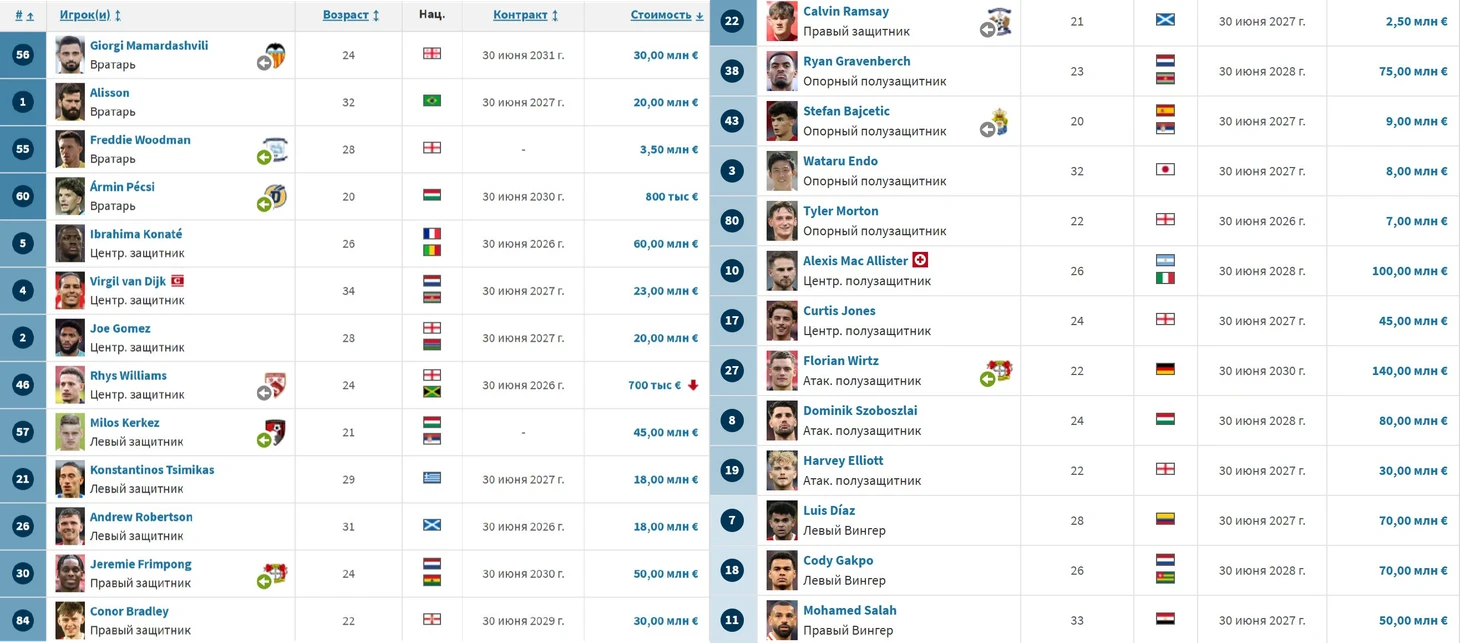
Task: Click Florian Wirtz's 140,00 млн € value
Action: point(1410,371)
